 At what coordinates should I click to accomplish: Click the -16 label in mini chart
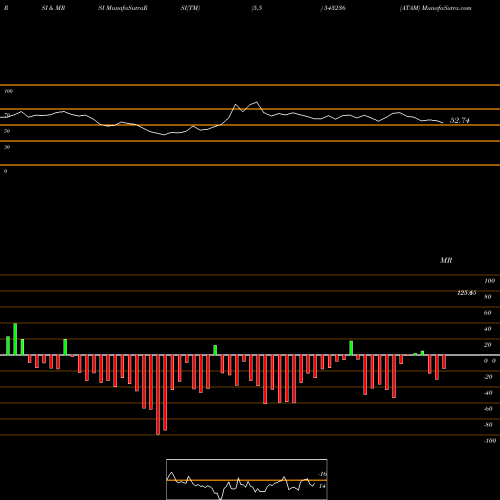click(322, 474)
